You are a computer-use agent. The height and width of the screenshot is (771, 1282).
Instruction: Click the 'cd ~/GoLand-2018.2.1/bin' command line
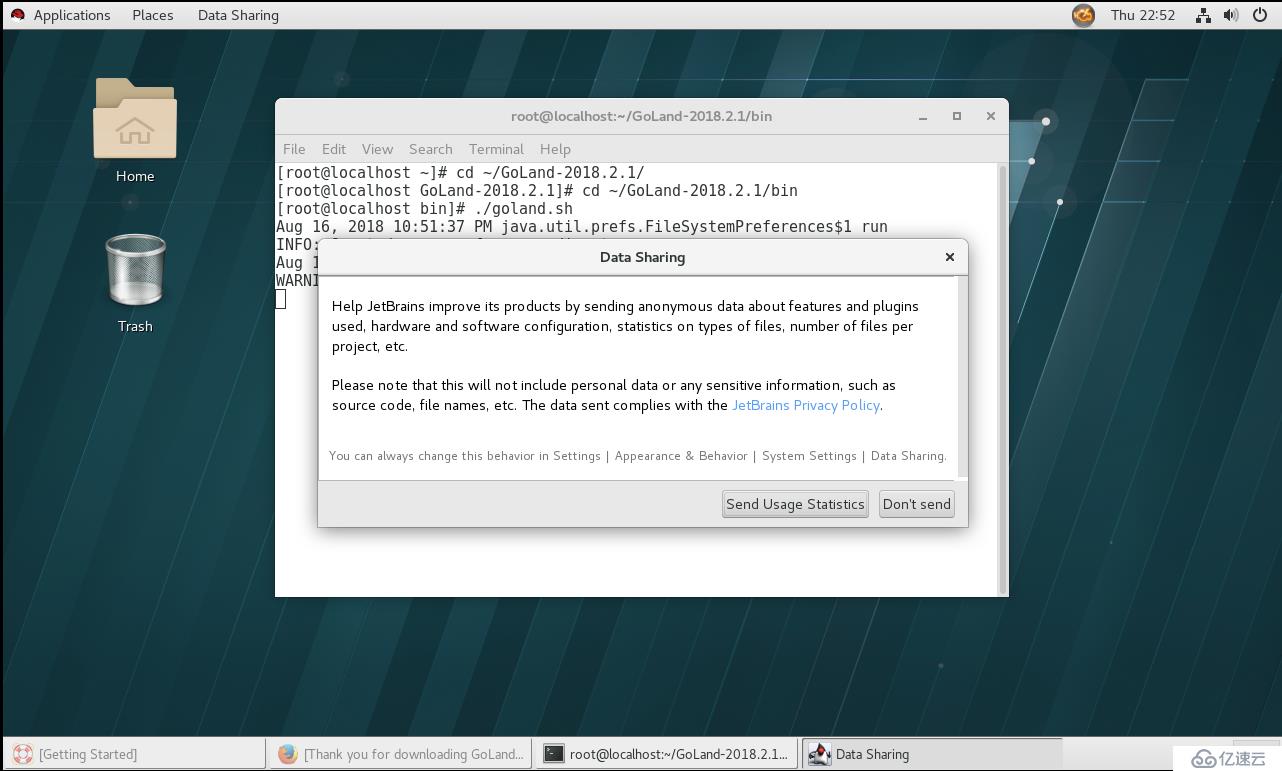point(537,190)
